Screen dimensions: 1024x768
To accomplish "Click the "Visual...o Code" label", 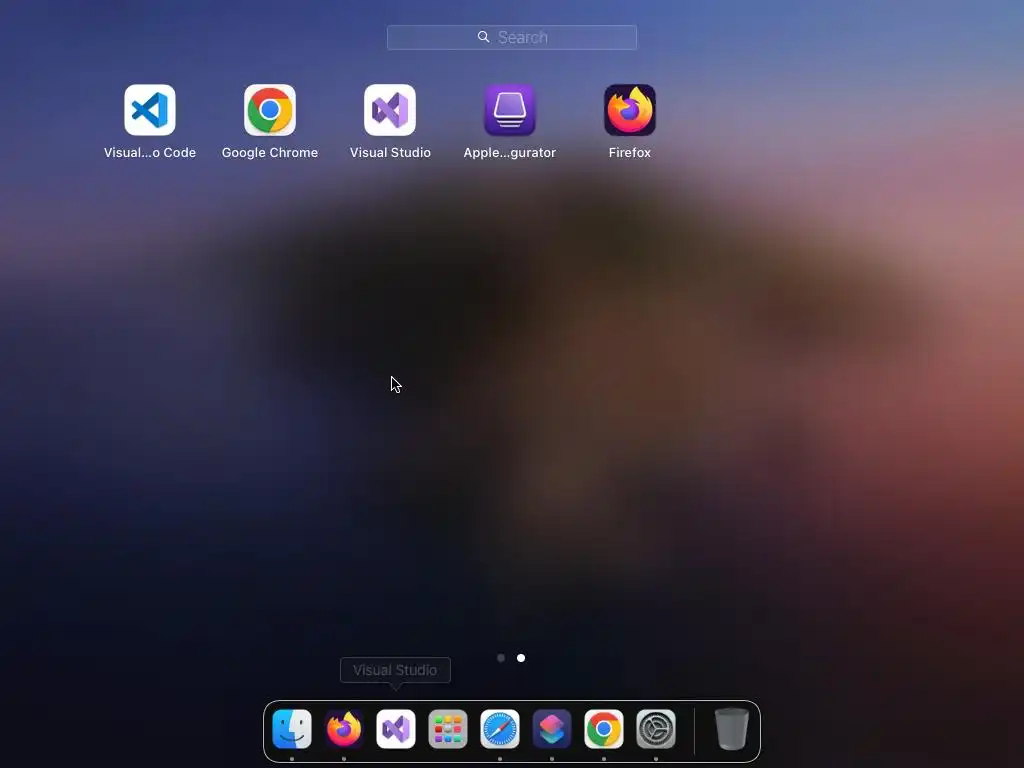I will tap(150, 152).
